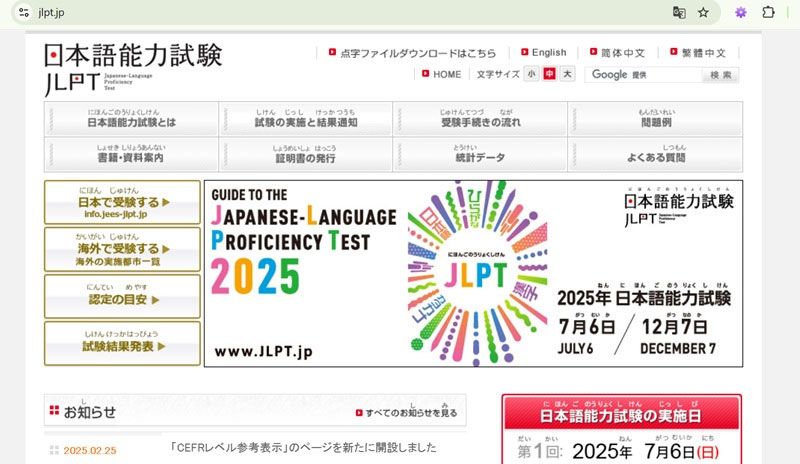Open 統計データ menu
The width and height of the screenshot is (800, 464).
(480, 154)
